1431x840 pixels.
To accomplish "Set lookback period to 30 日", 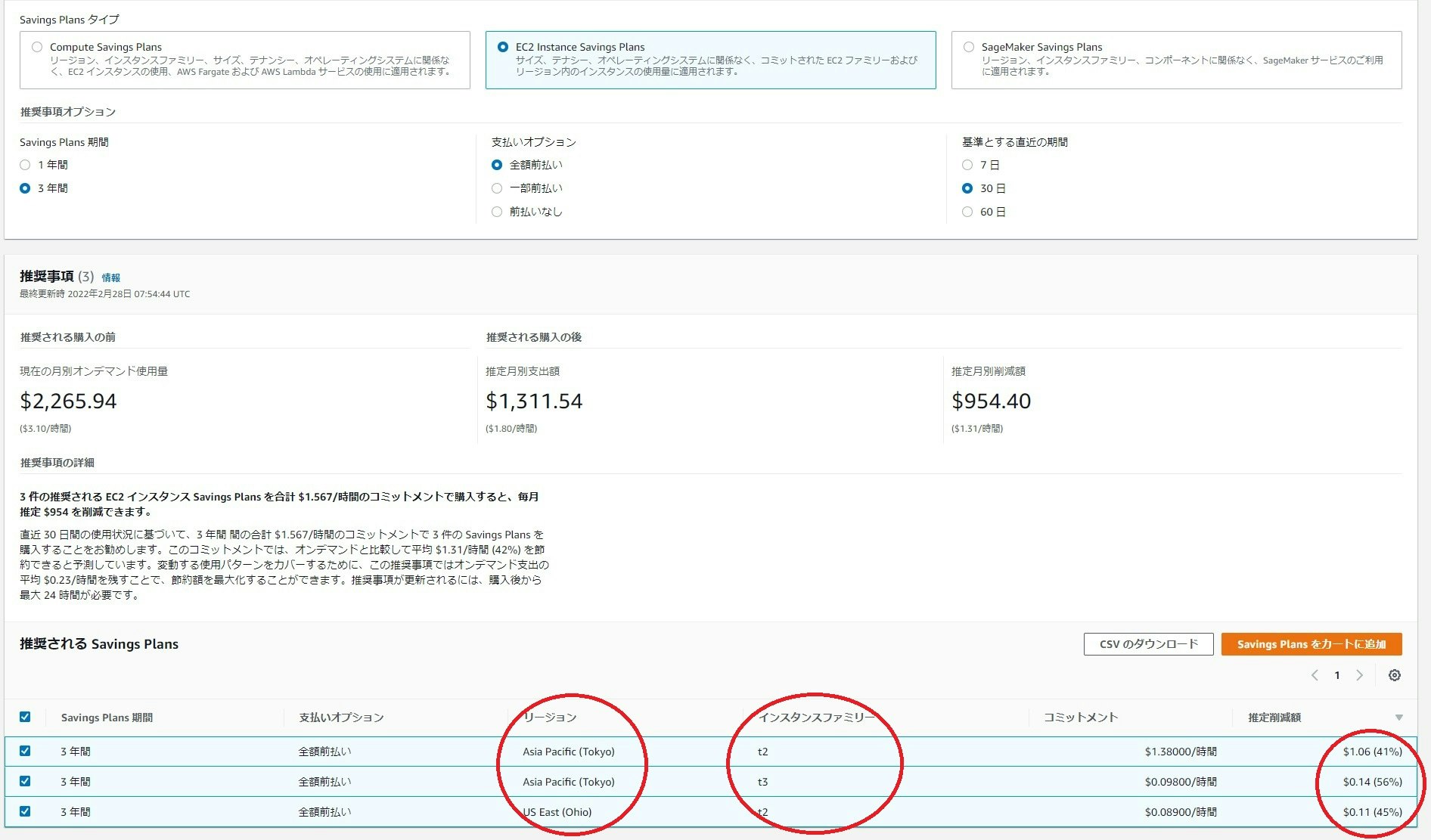I will tap(967, 188).
